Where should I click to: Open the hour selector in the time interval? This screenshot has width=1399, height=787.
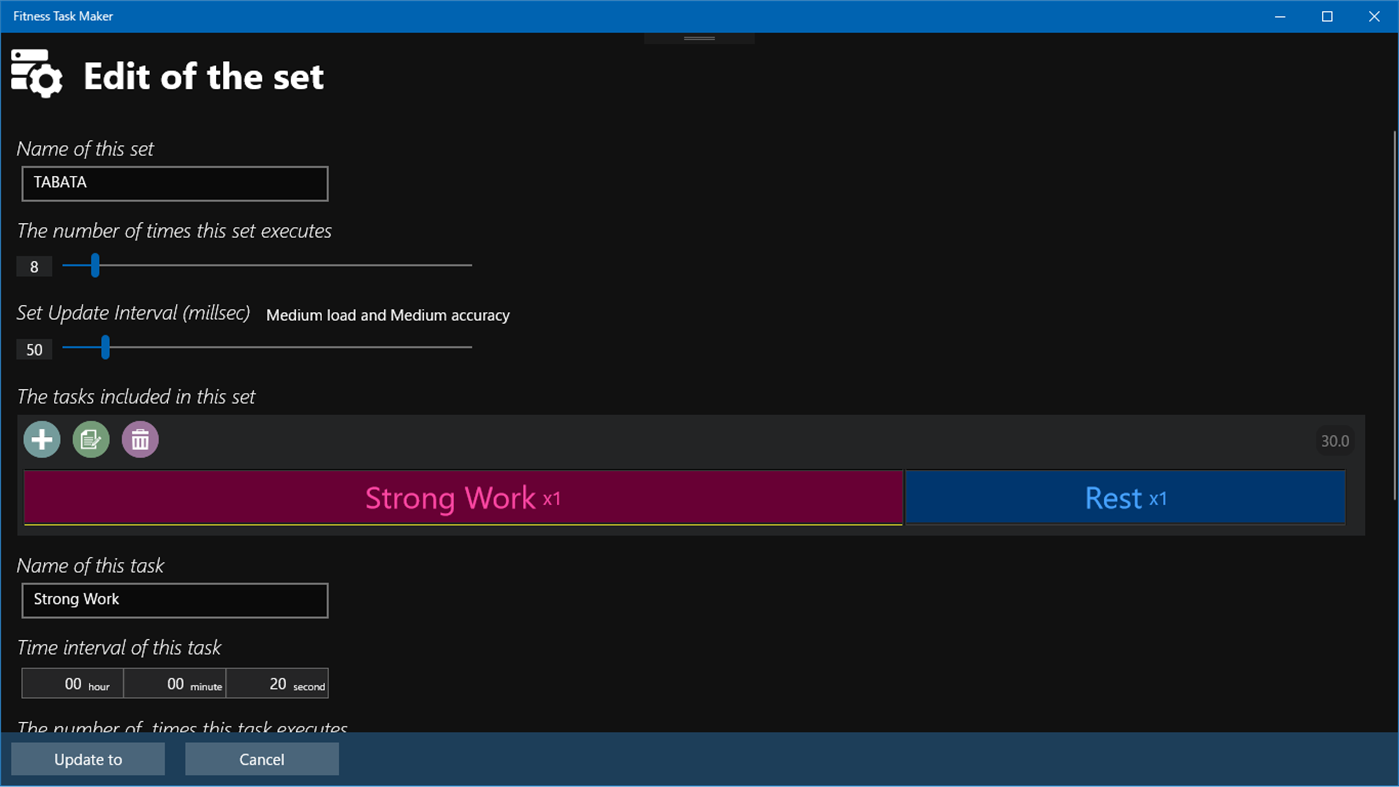tap(72, 683)
